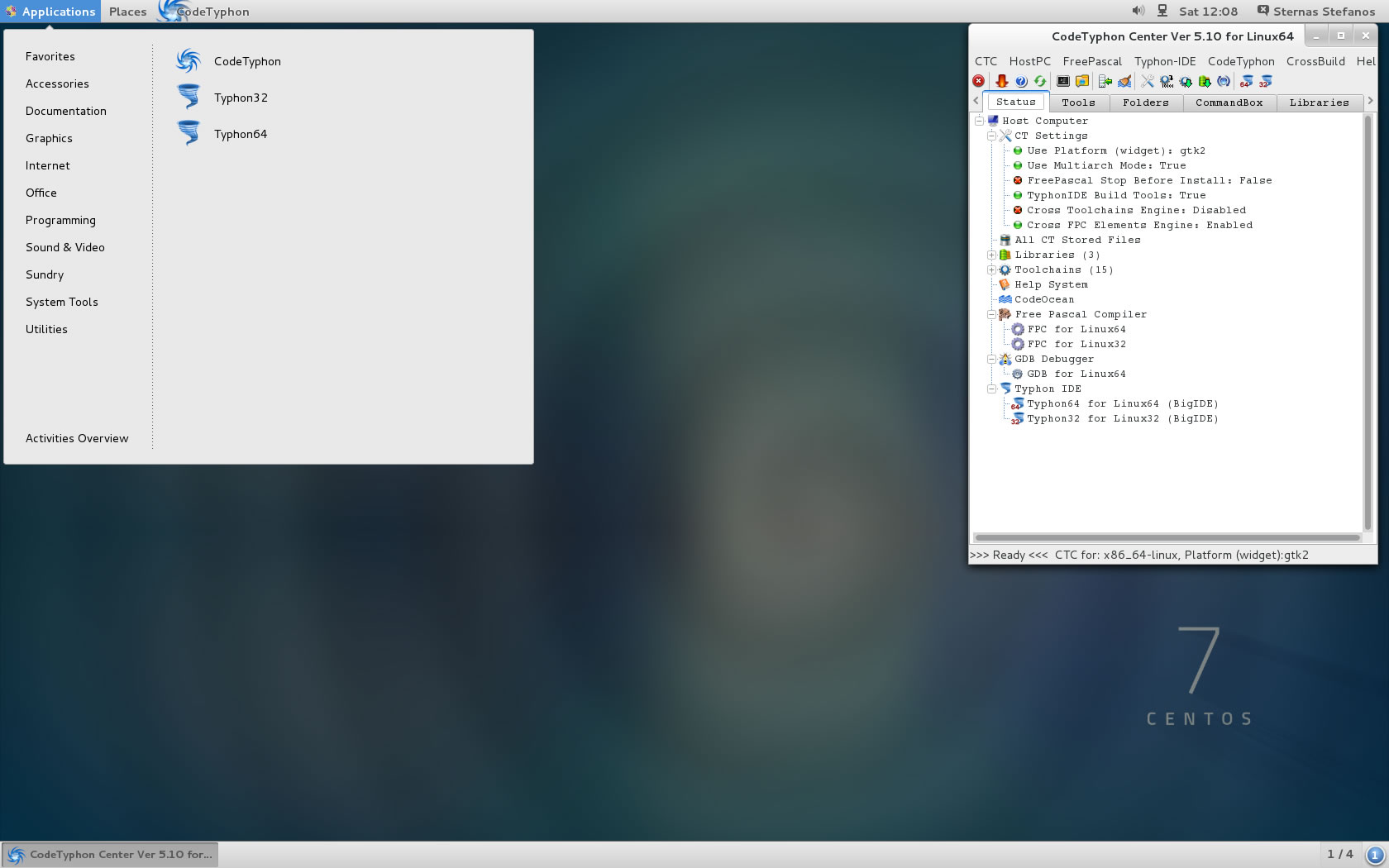
Task: Open the CTC menu
Action: point(986,61)
